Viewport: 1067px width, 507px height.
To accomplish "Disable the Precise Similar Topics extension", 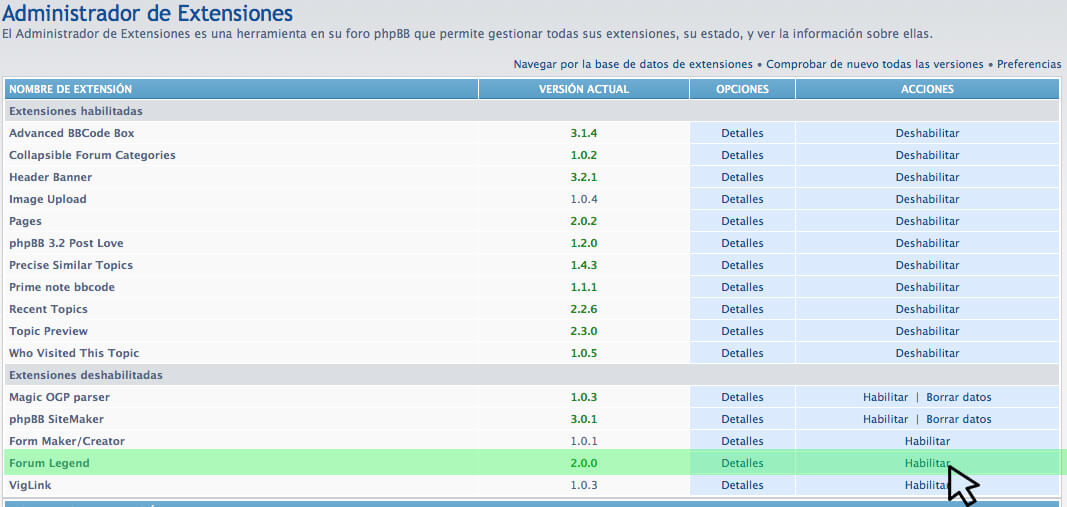I will 927,265.
